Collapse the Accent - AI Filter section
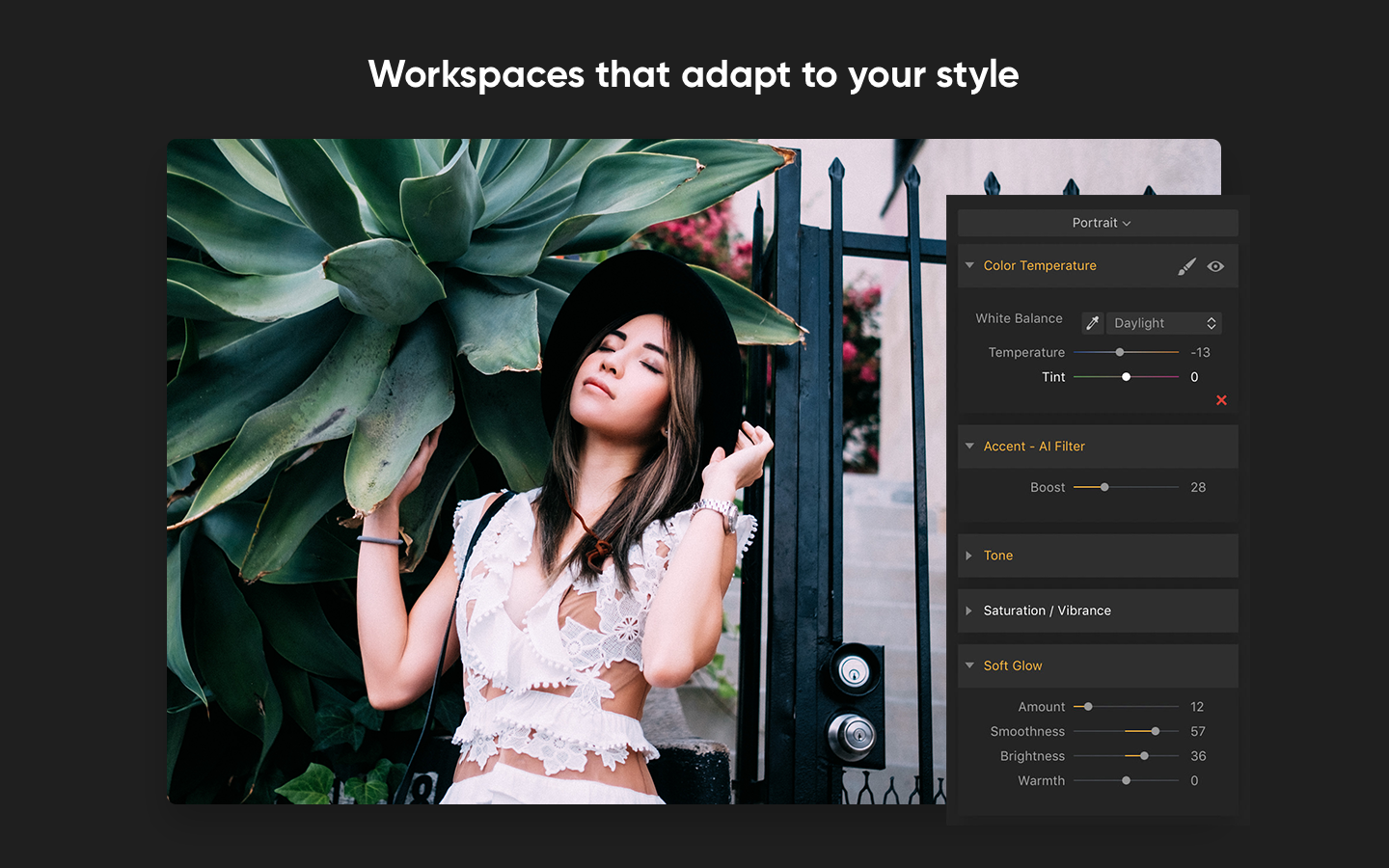 tap(969, 447)
